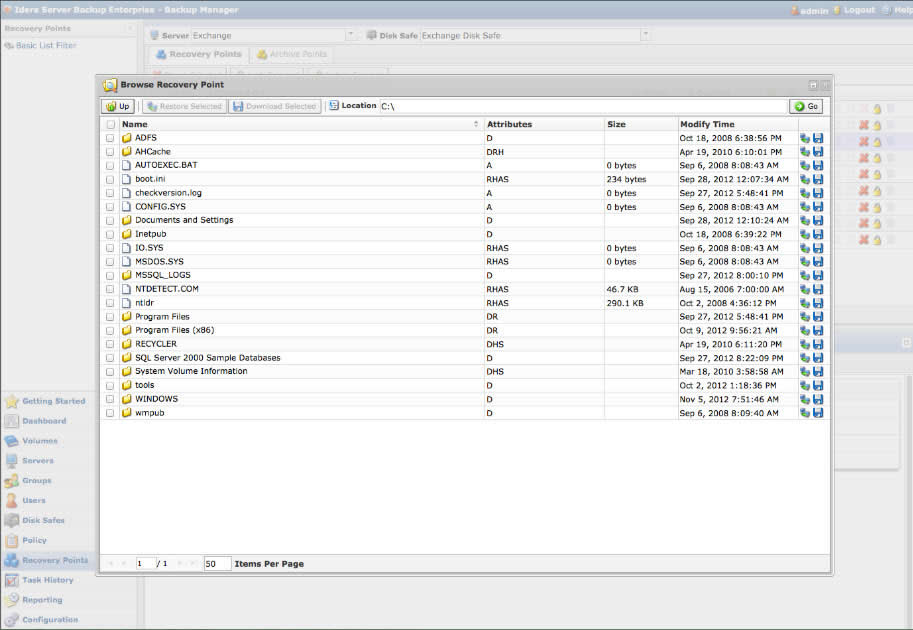The height and width of the screenshot is (630, 913).
Task: Open SQL Server 2000 Sample Databases folder
Action: point(208,358)
